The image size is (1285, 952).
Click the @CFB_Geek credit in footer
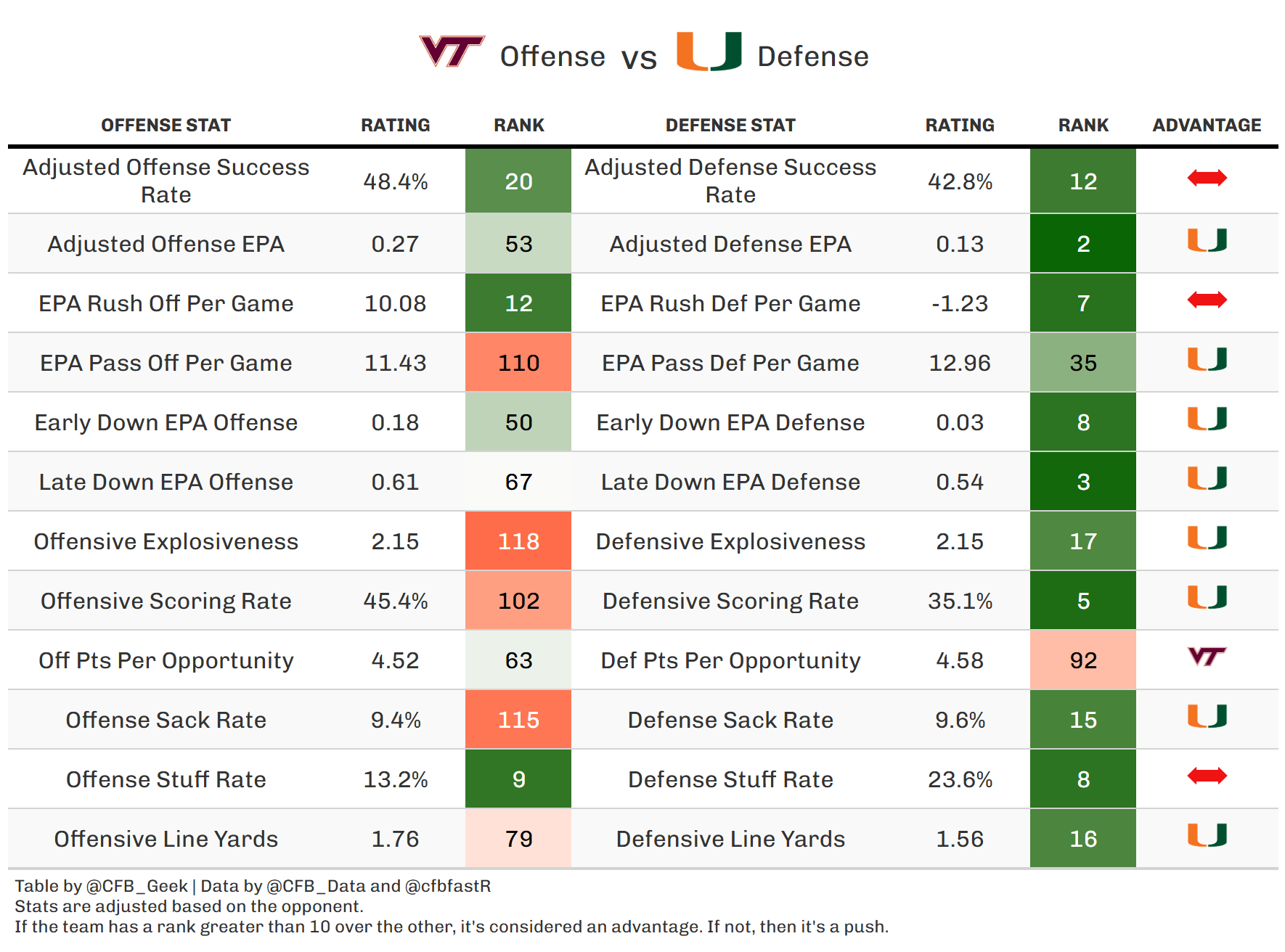[x=136, y=886]
